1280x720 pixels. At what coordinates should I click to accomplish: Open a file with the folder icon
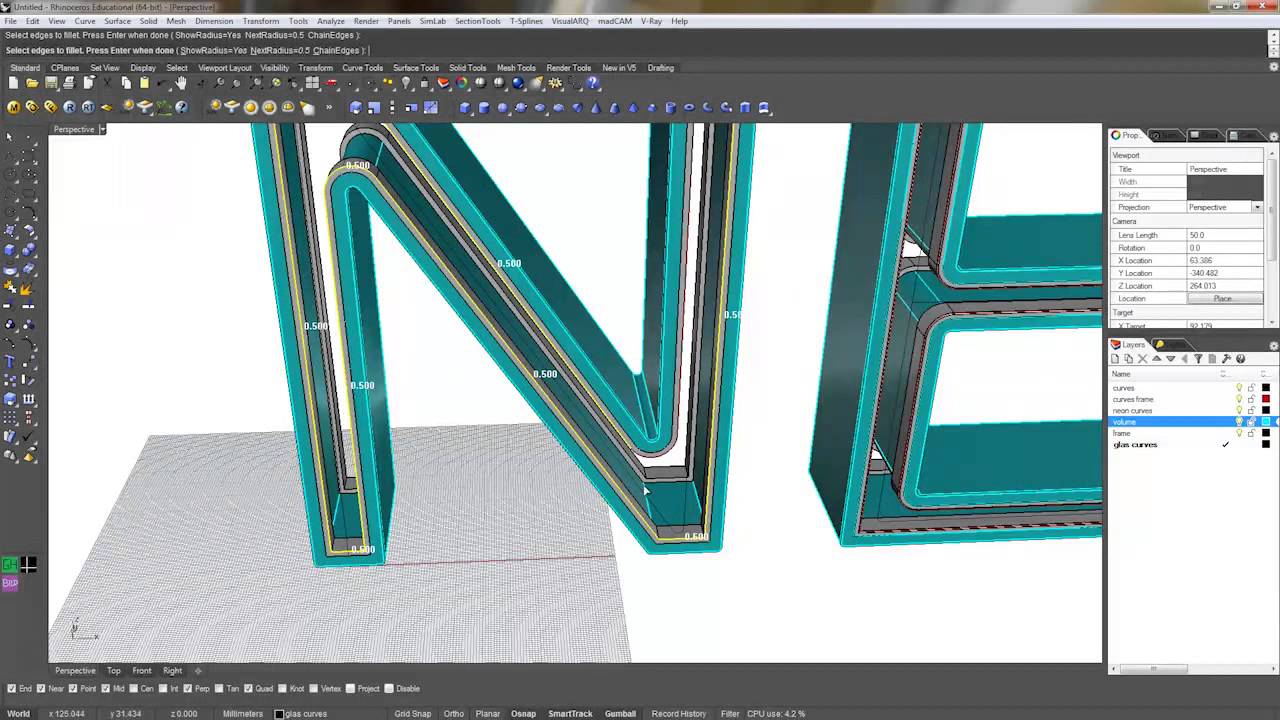coord(32,83)
